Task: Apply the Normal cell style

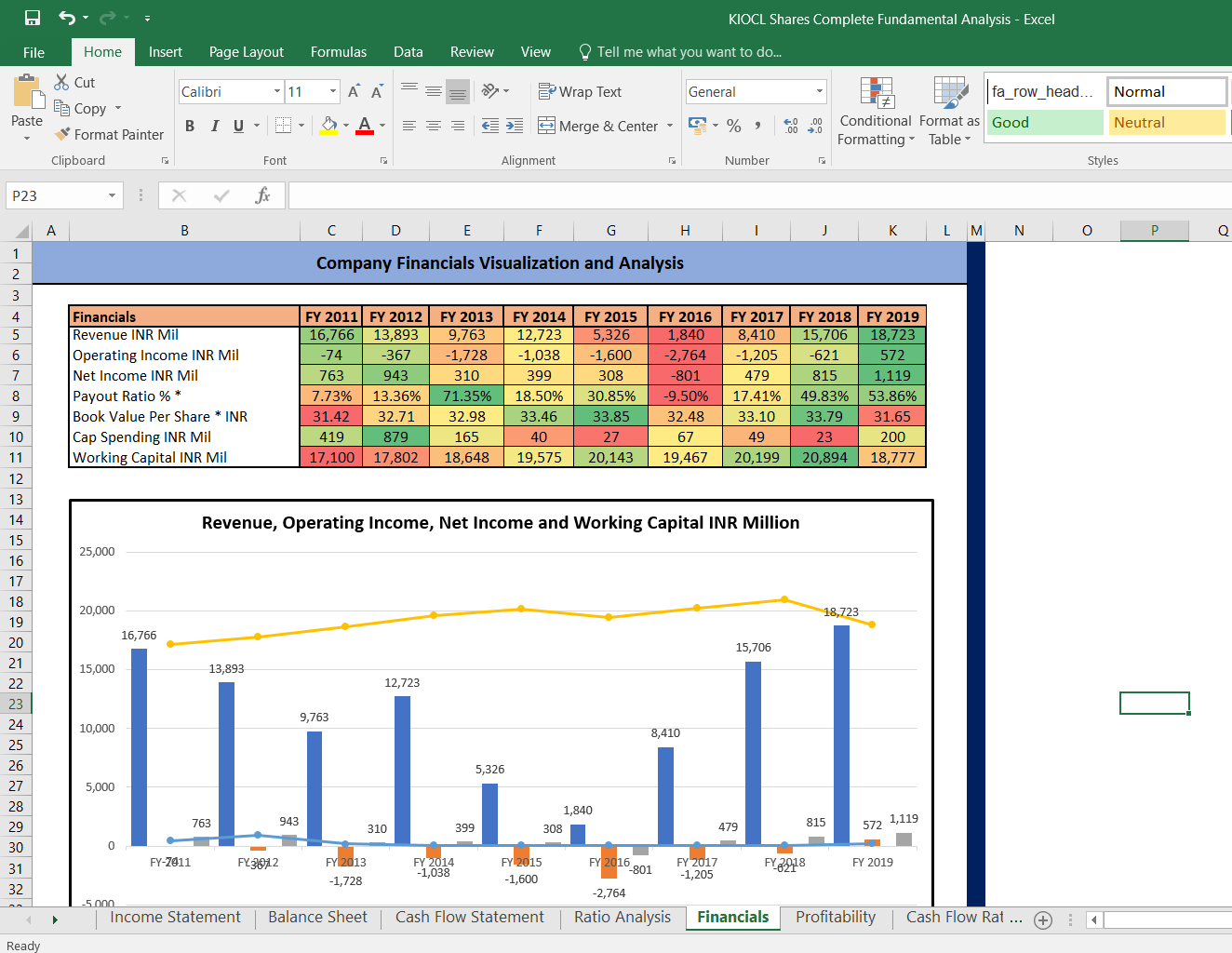Action: 1167,91
